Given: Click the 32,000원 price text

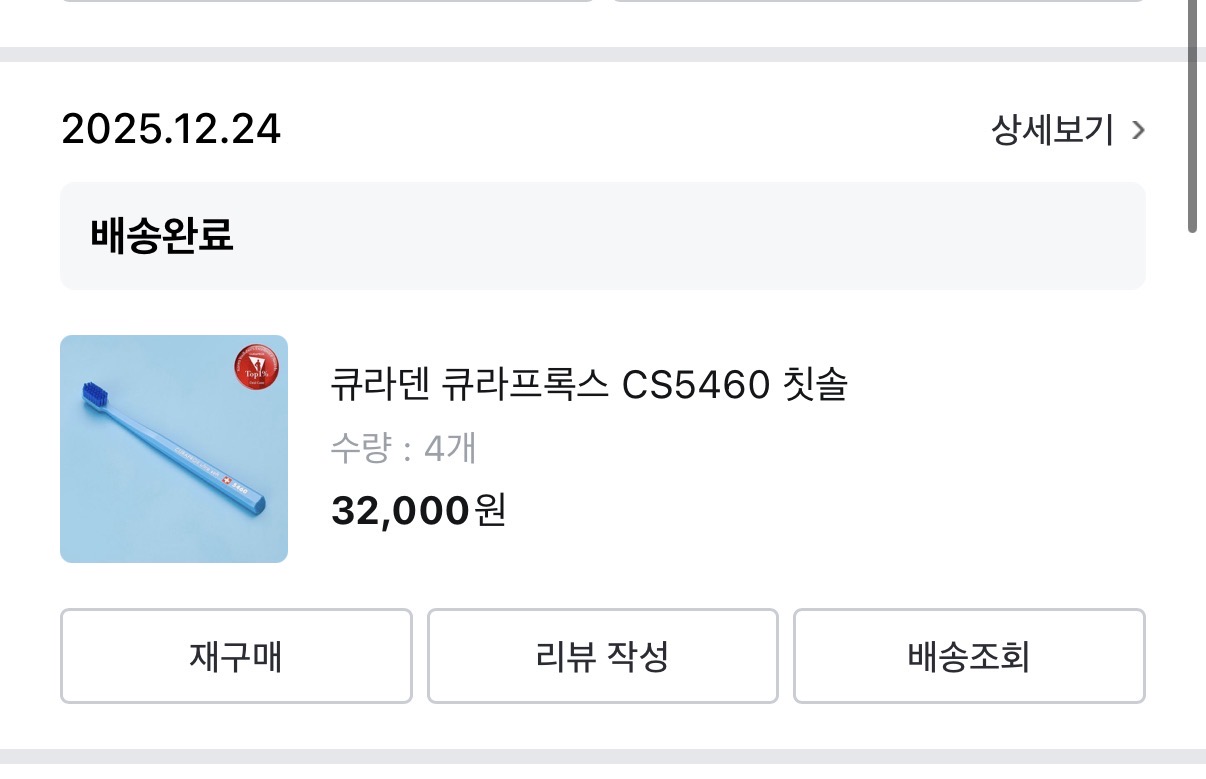Looking at the screenshot, I should tap(418, 511).
